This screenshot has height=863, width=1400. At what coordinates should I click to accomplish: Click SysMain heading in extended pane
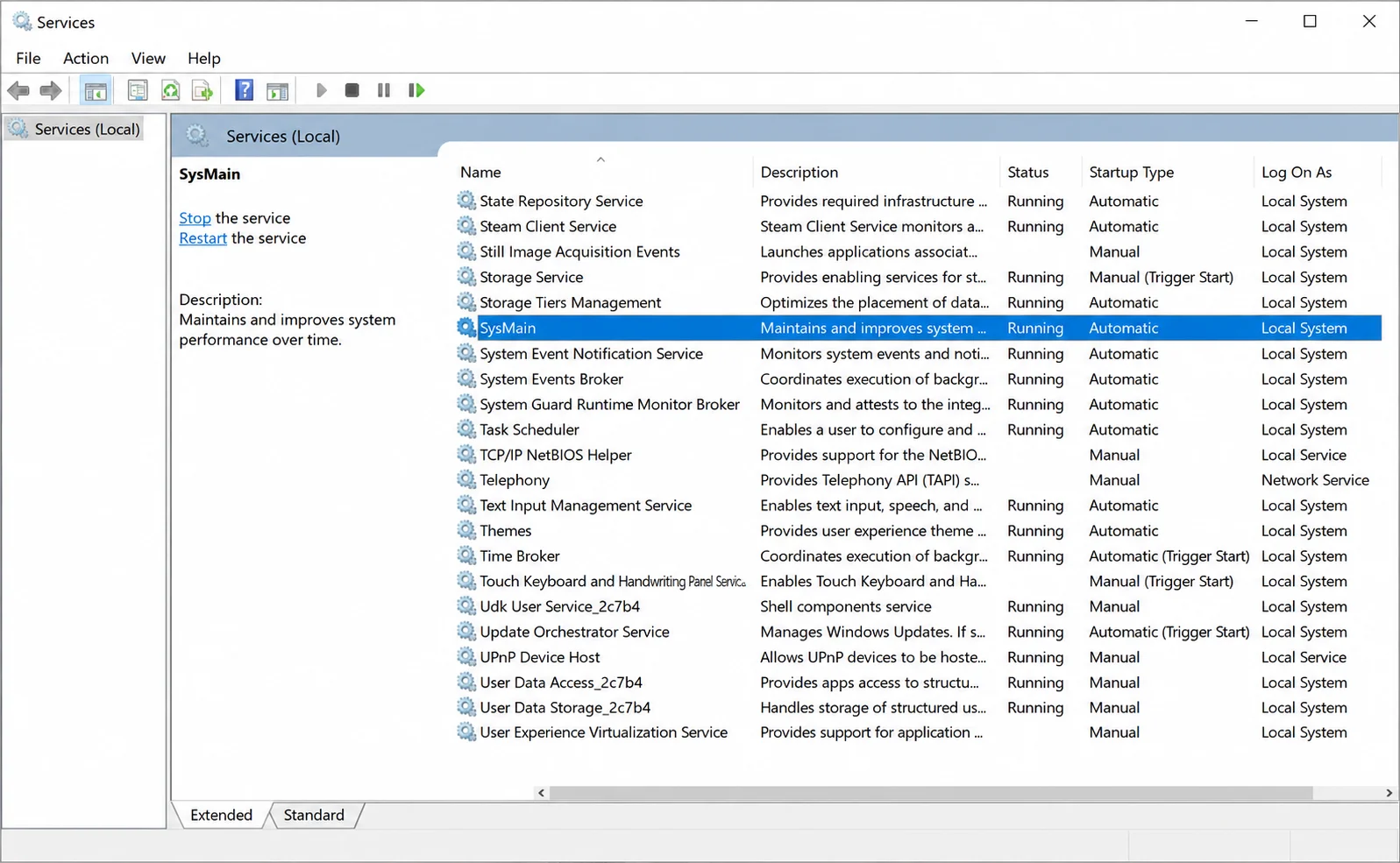[210, 173]
